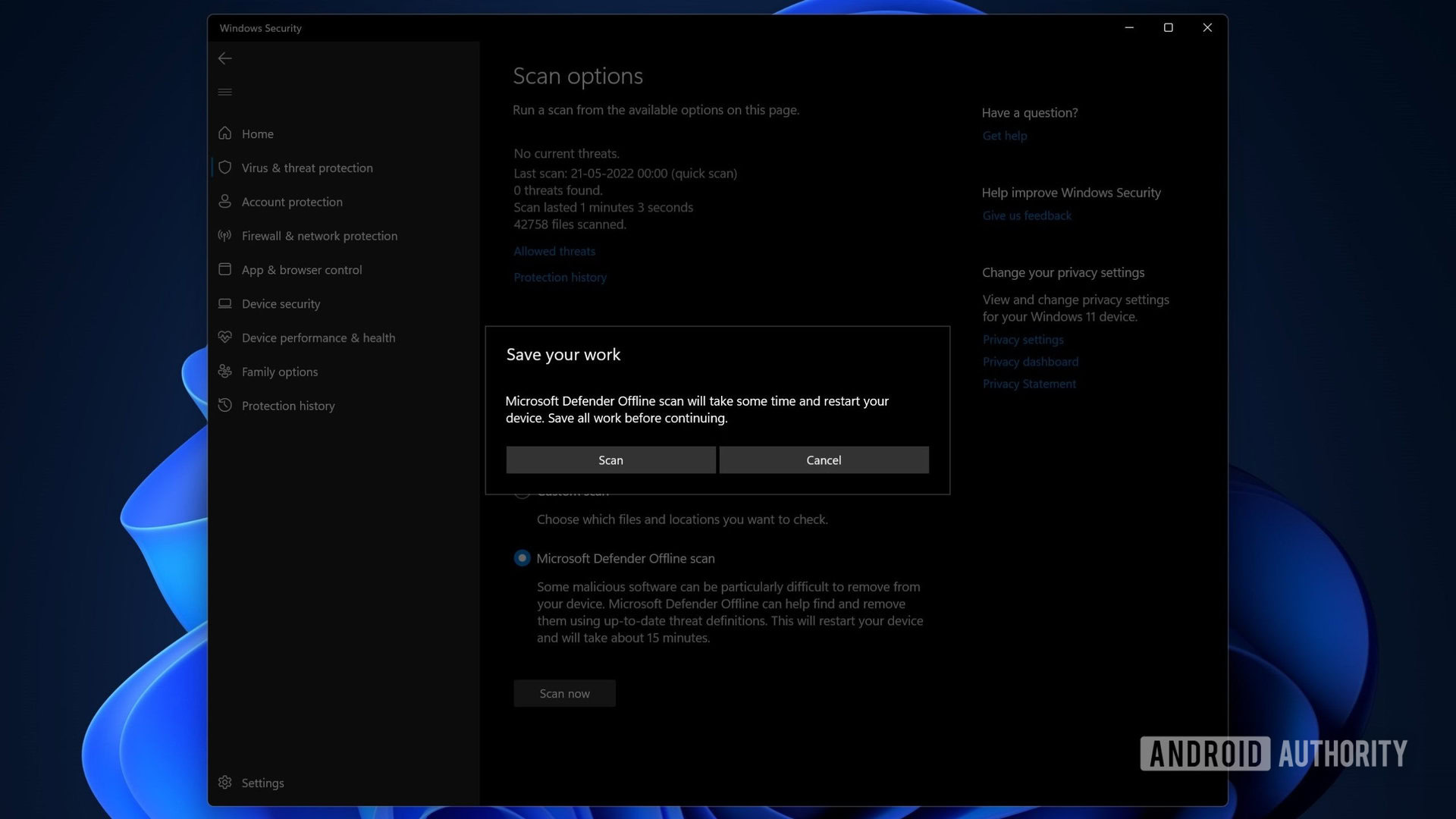Click the Account protection icon
1456x819 pixels.
click(x=225, y=201)
